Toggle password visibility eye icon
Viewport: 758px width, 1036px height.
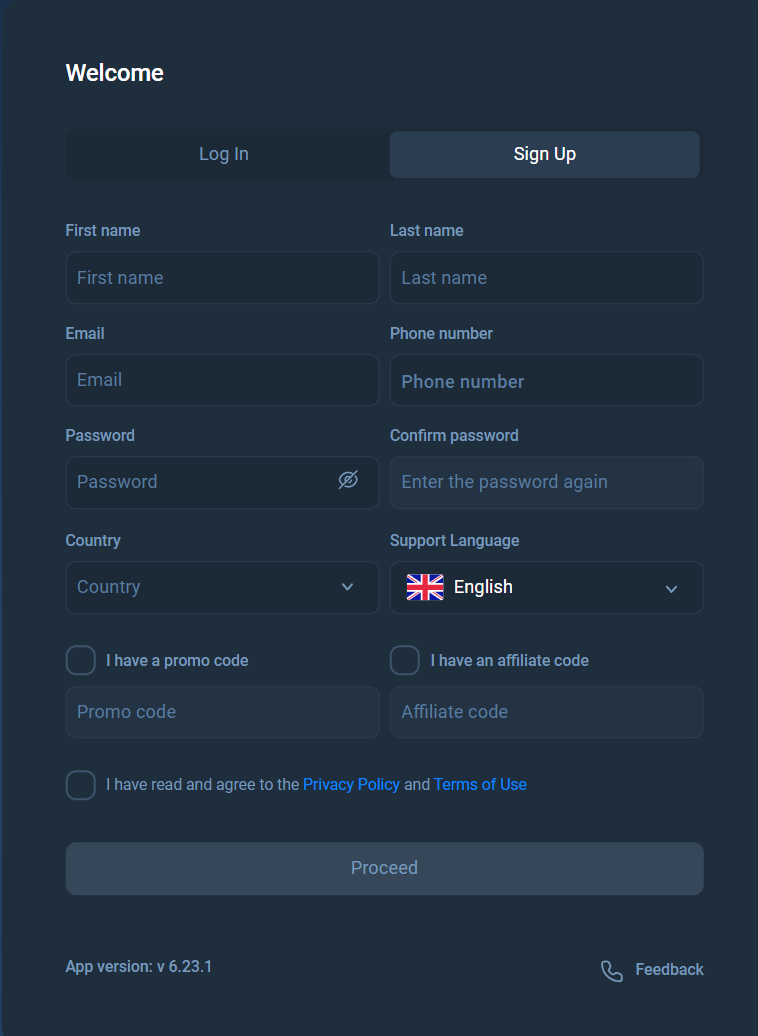tap(348, 481)
